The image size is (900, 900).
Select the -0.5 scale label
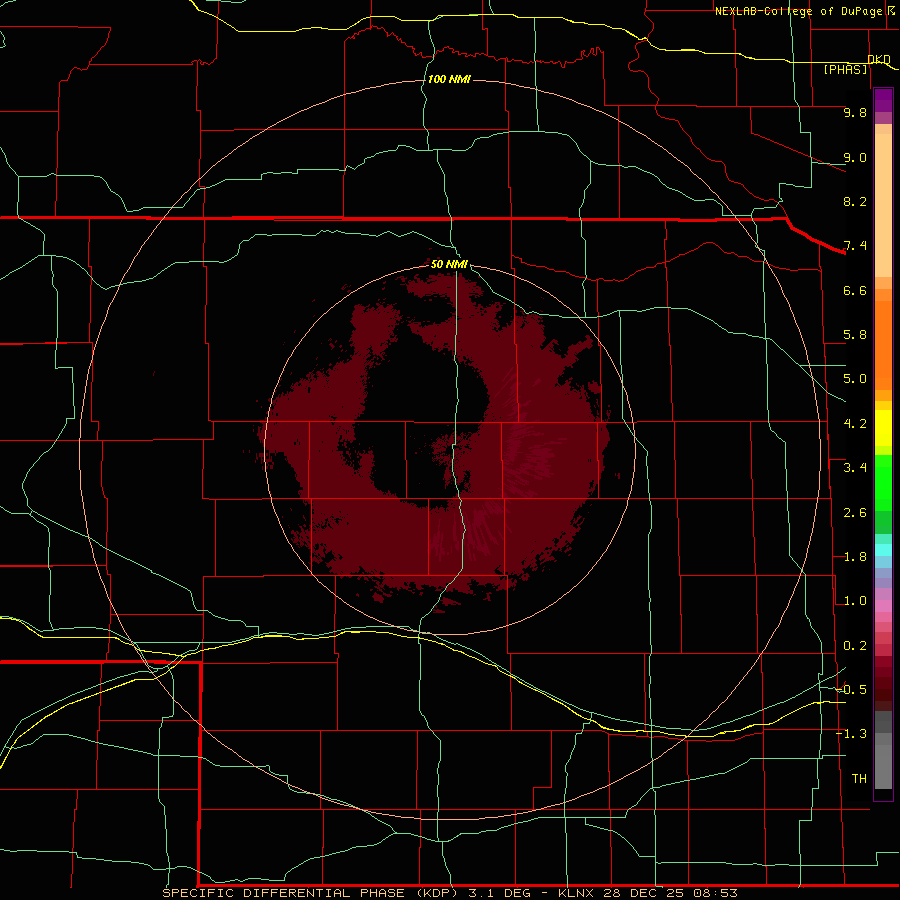click(851, 690)
